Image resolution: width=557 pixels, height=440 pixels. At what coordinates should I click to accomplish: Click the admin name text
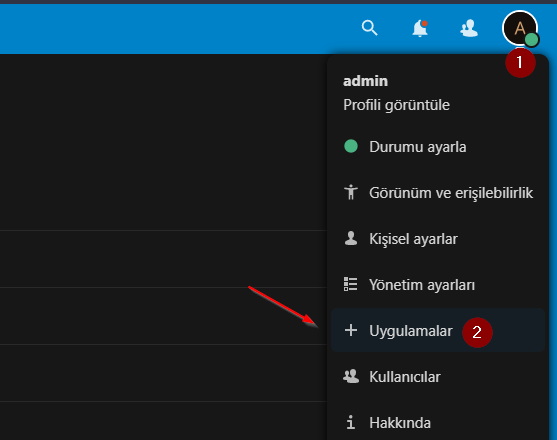point(365,81)
